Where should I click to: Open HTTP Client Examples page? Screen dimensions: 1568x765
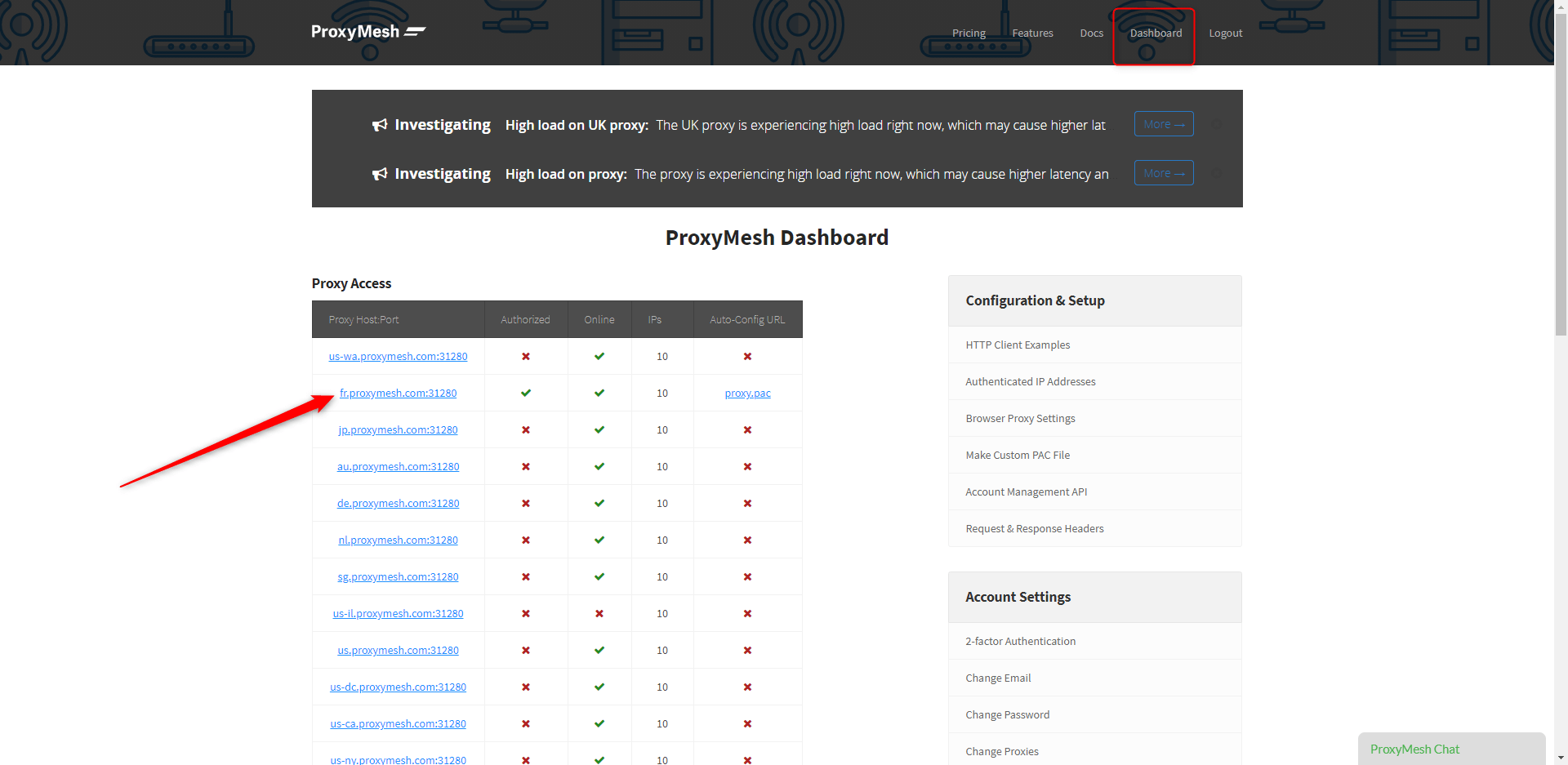[1018, 345]
